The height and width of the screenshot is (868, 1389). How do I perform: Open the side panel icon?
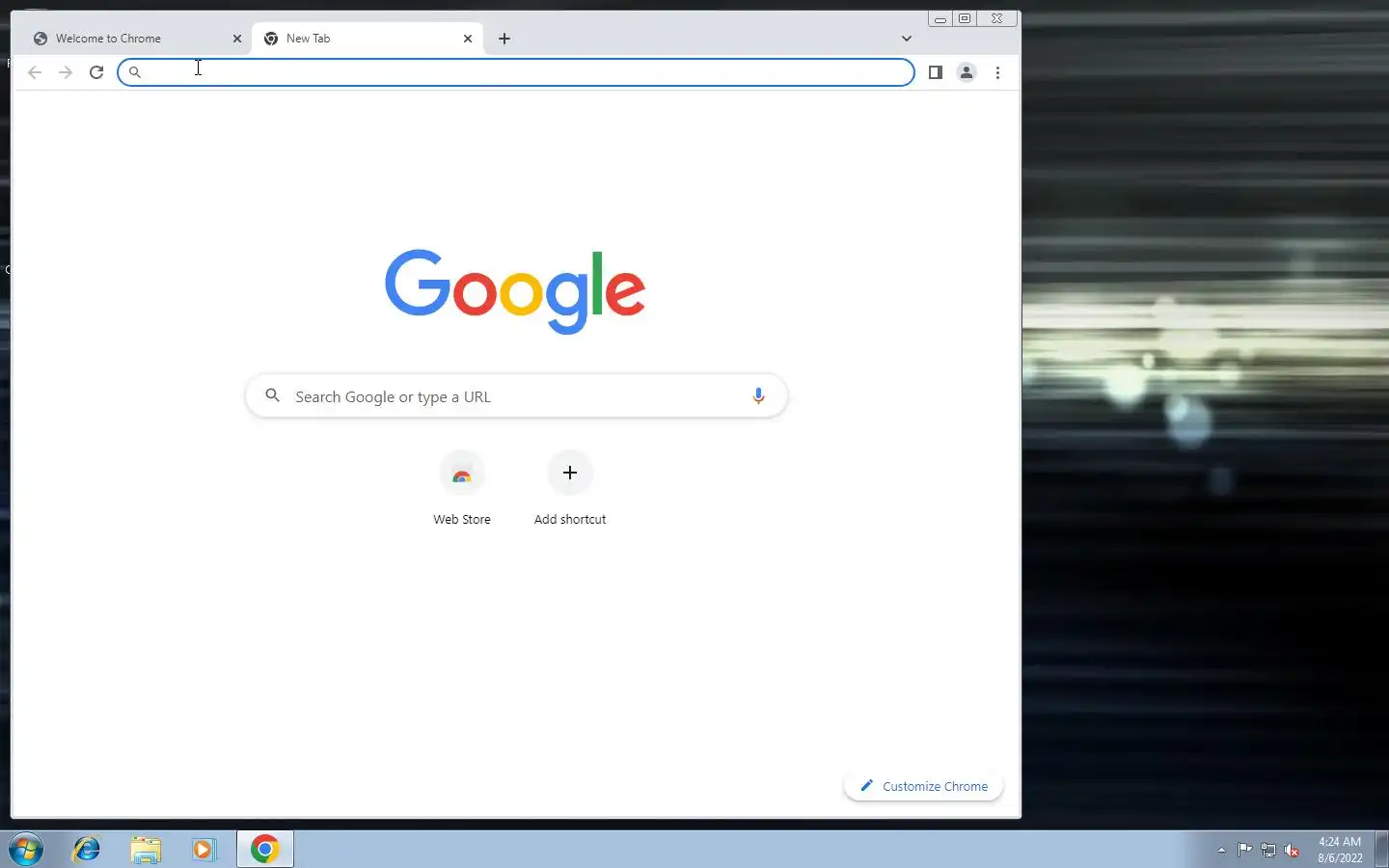(x=935, y=72)
